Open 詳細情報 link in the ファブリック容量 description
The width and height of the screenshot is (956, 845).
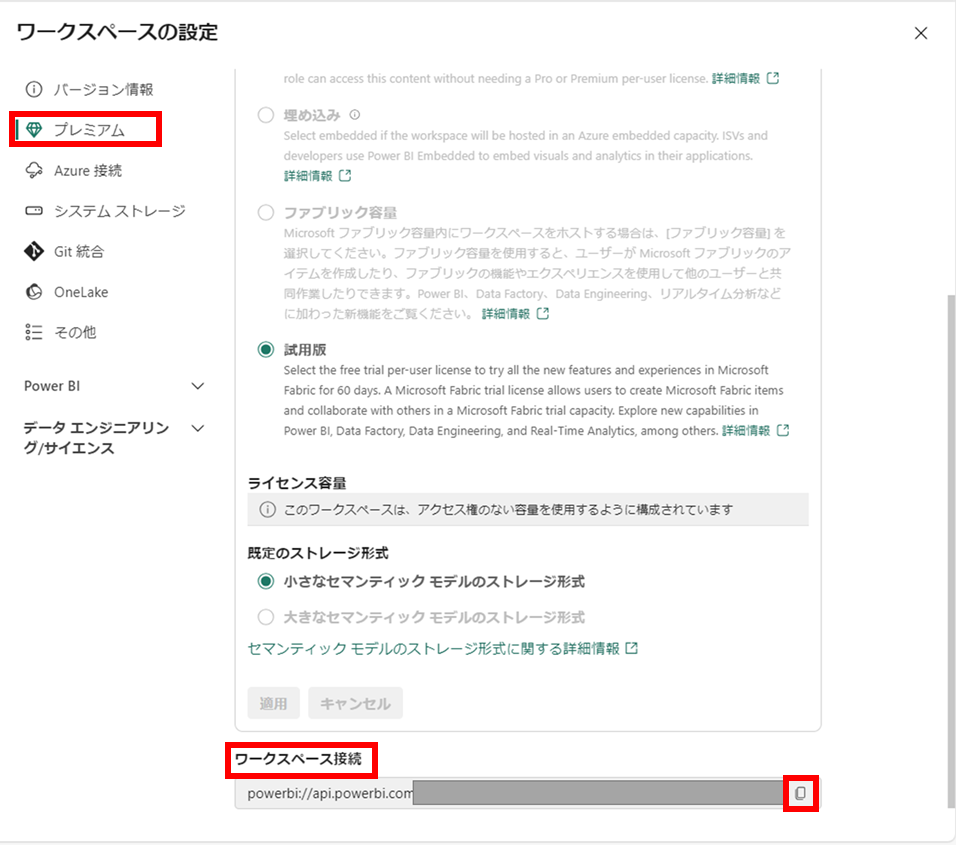pyautogui.click(x=516, y=314)
